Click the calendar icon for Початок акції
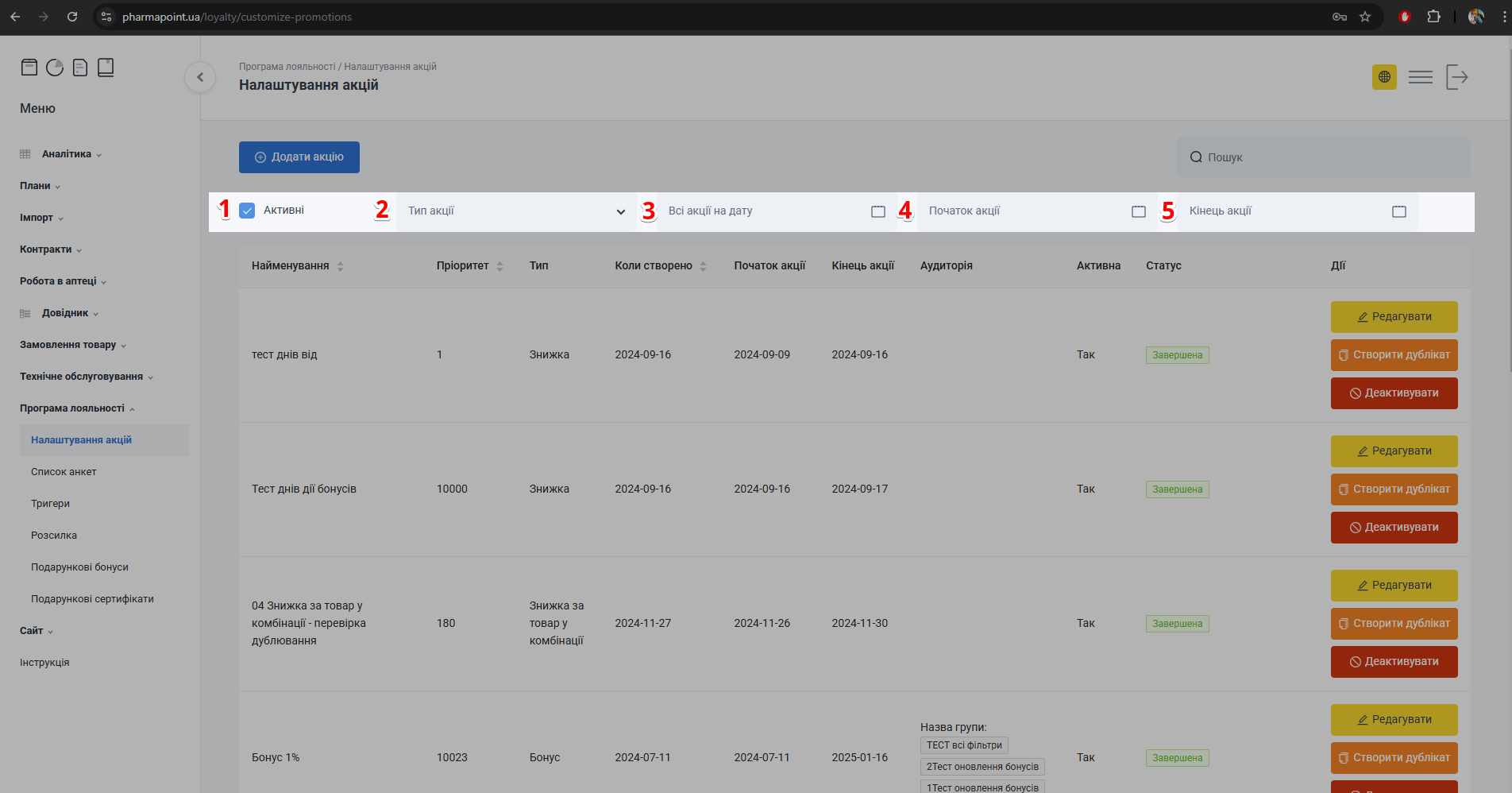 point(1138,211)
